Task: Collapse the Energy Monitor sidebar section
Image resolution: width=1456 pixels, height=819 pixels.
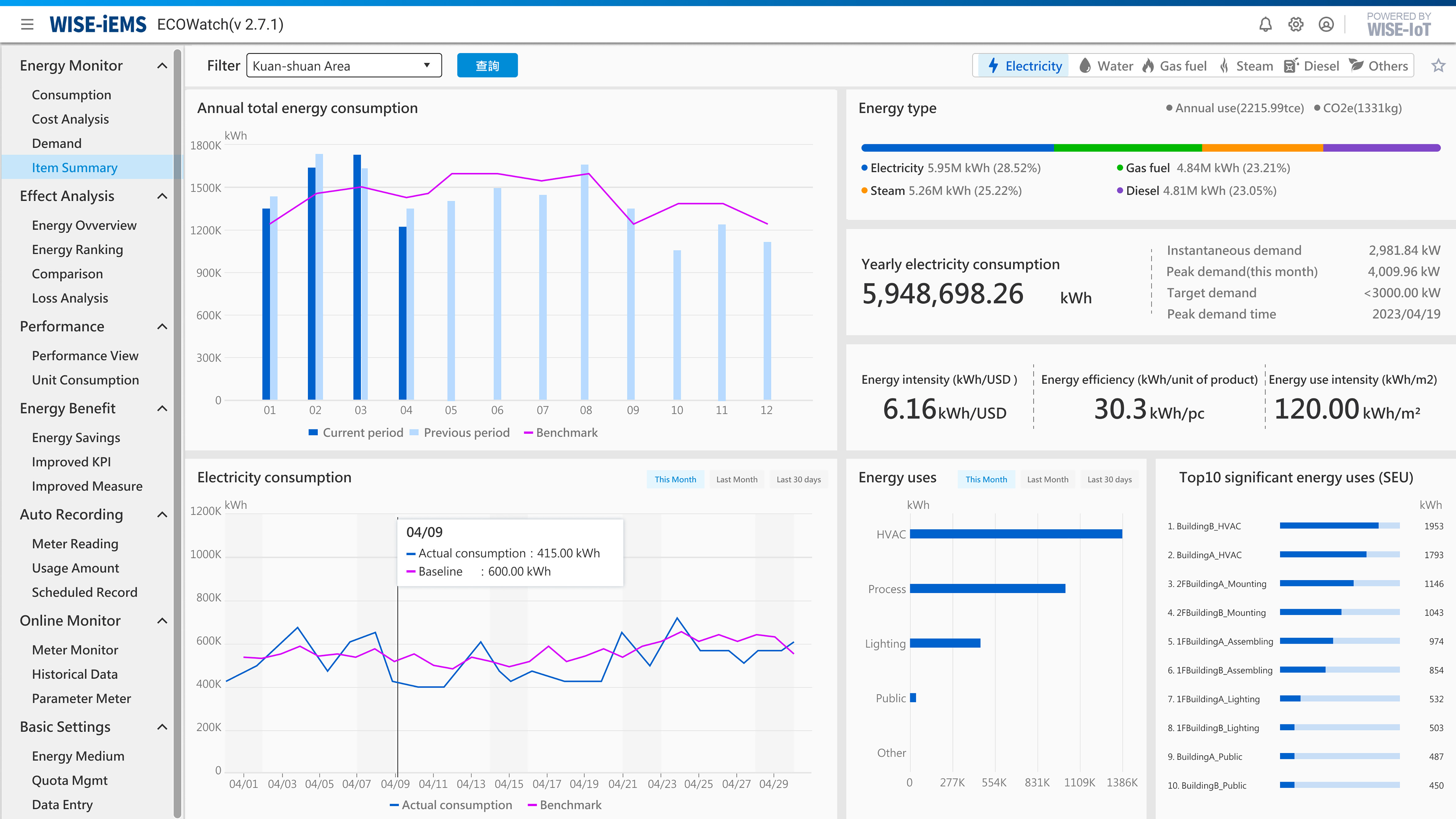Action: tap(162, 66)
